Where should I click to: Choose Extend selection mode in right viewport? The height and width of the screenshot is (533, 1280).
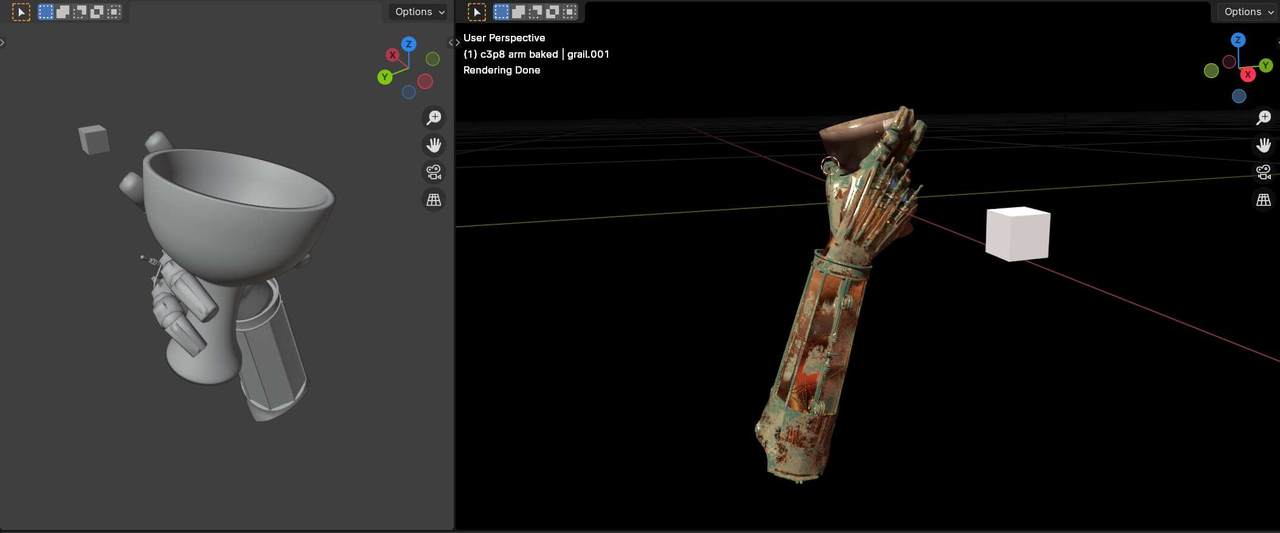(518, 12)
